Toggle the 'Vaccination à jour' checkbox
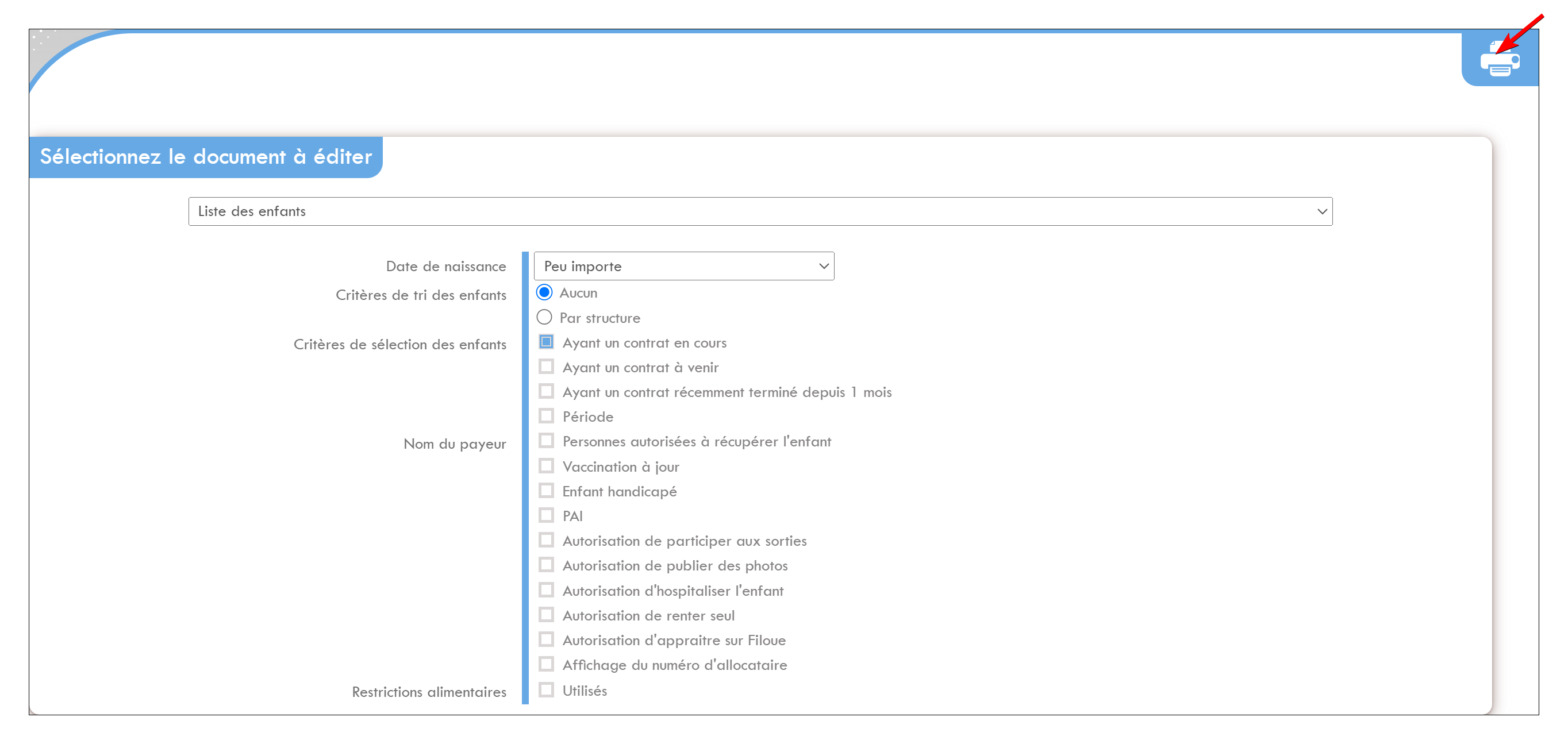This screenshot has height=744, width=1568. pos(546,466)
